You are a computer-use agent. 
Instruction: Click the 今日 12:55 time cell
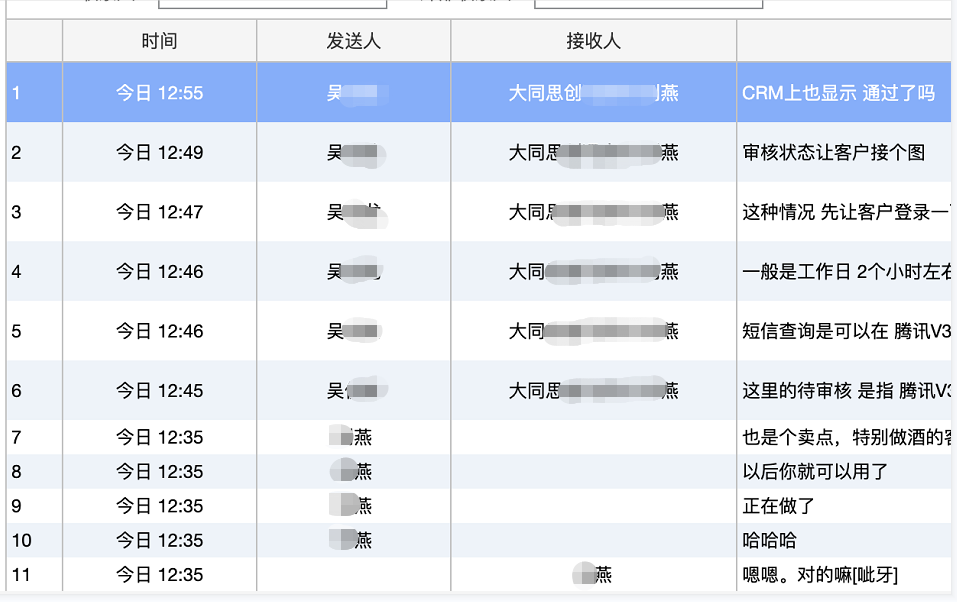(x=159, y=93)
